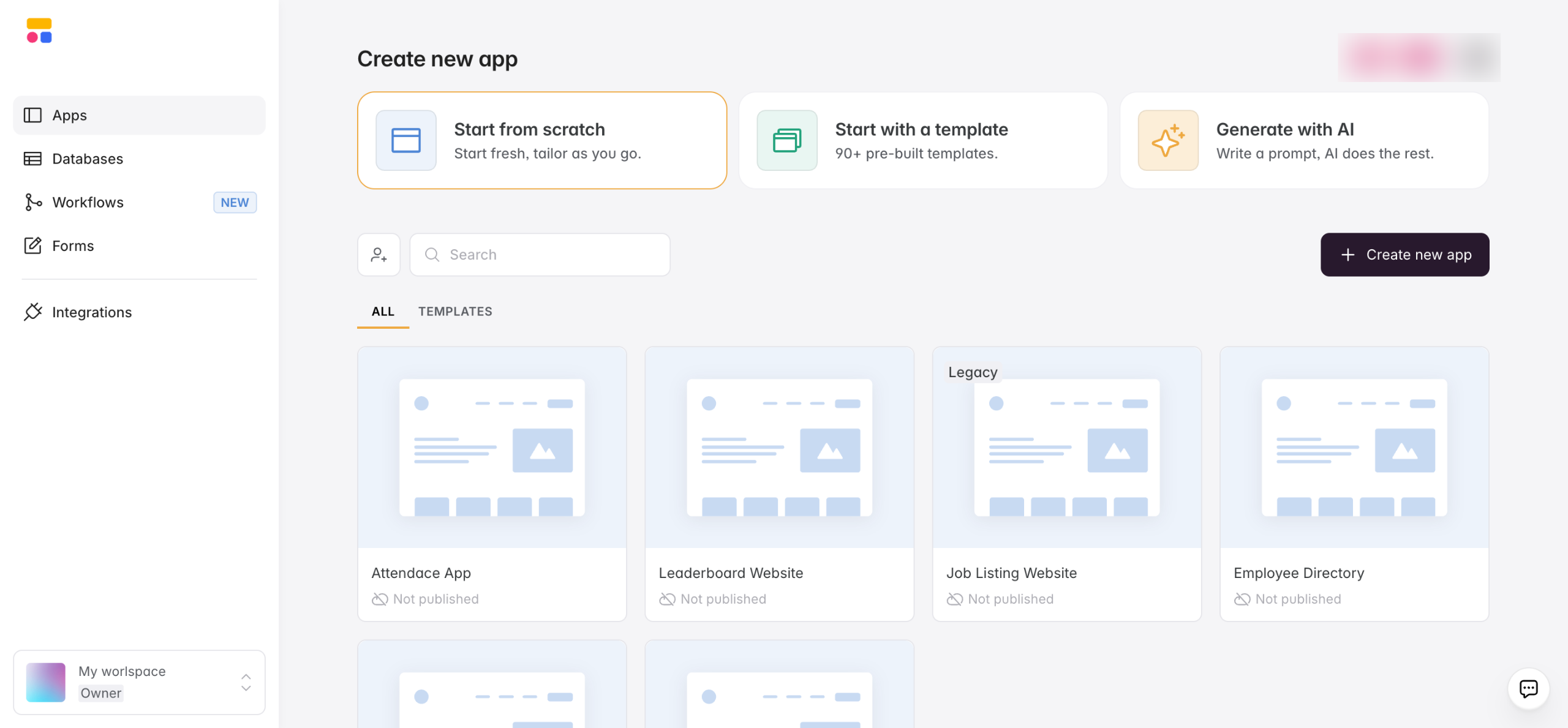The image size is (1568, 728).
Task: Click the AI sparkle icon
Action: [1167, 140]
